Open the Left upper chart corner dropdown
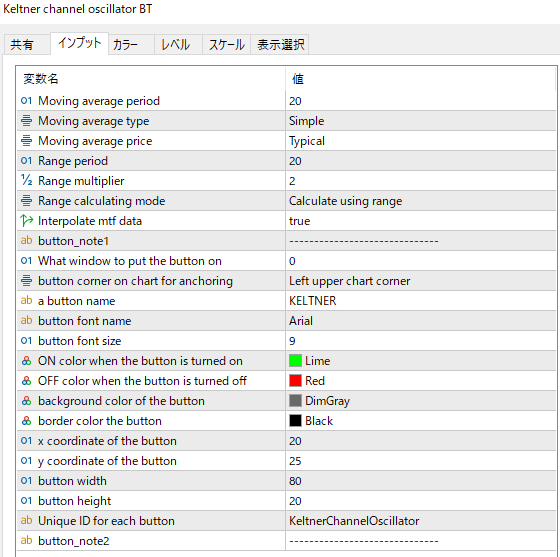The image size is (560, 557). (420, 281)
